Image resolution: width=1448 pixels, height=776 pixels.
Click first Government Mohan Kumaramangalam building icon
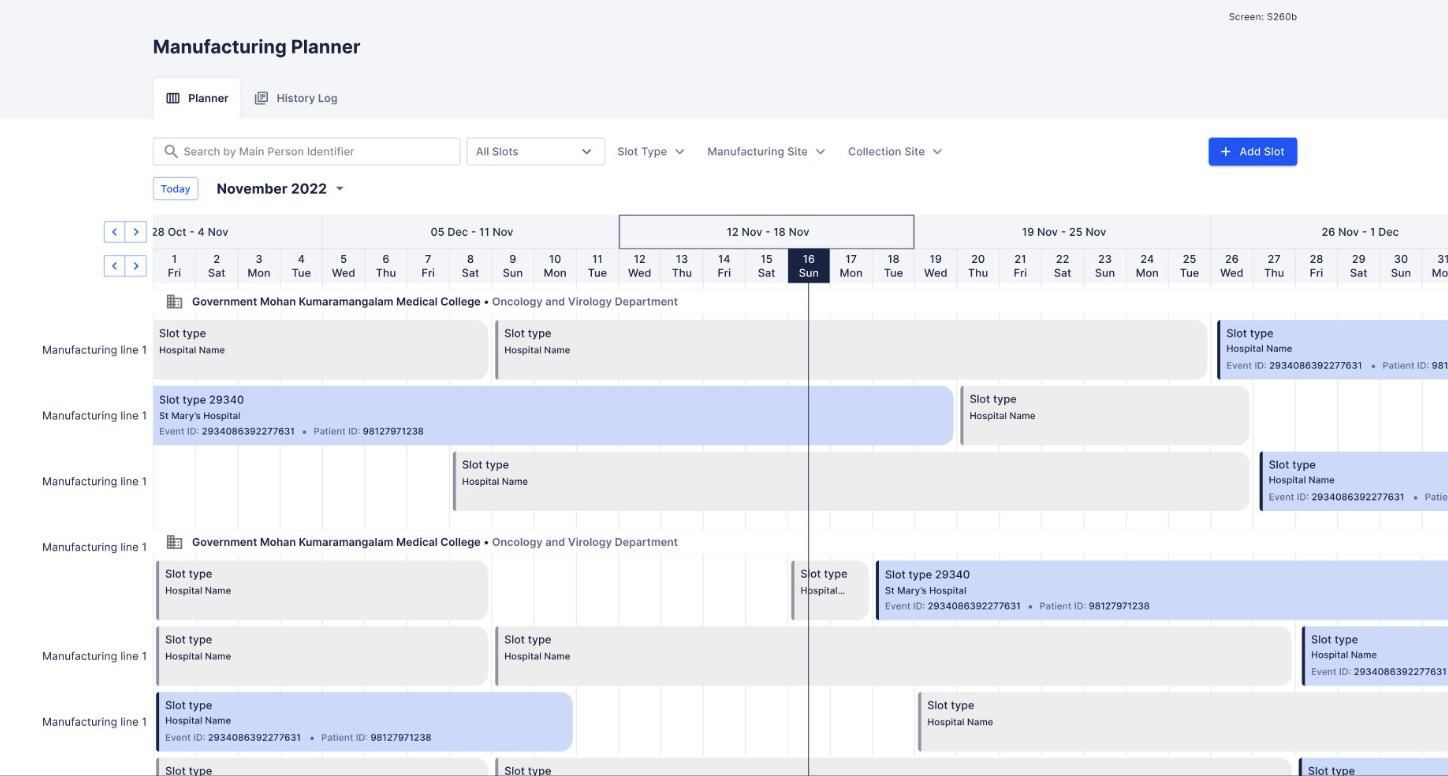tap(174, 301)
